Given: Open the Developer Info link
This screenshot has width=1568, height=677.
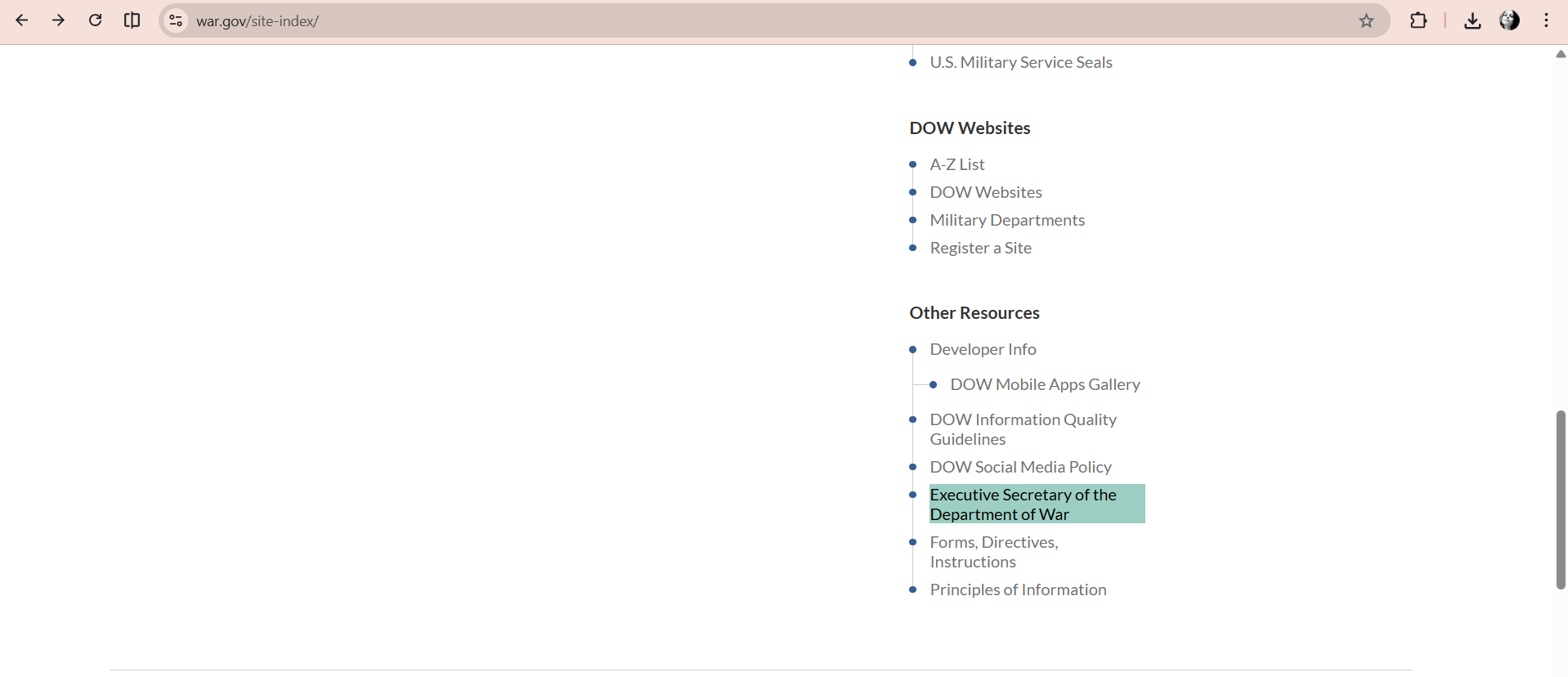Looking at the screenshot, I should point(983,349).
